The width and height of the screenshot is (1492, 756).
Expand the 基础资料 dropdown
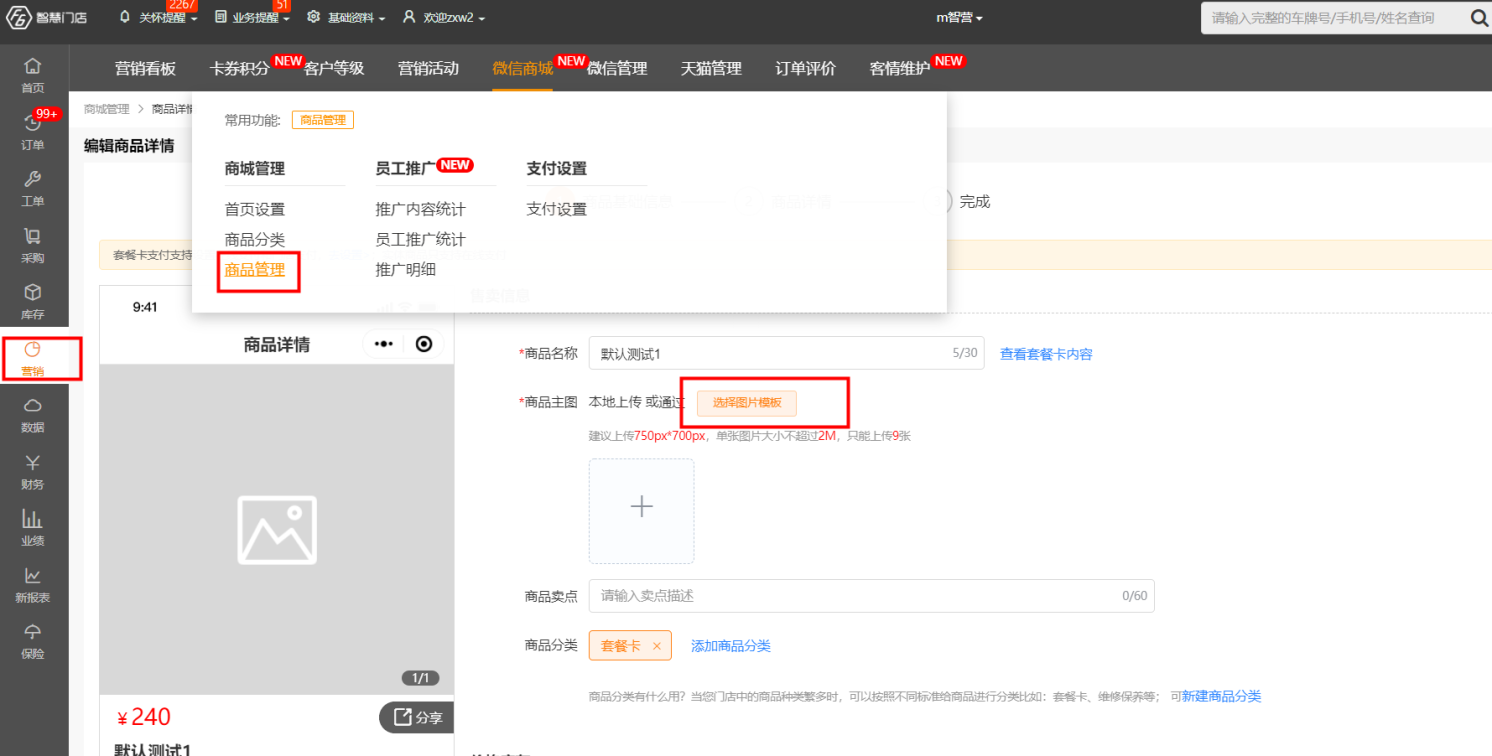[x=346, y=18]
